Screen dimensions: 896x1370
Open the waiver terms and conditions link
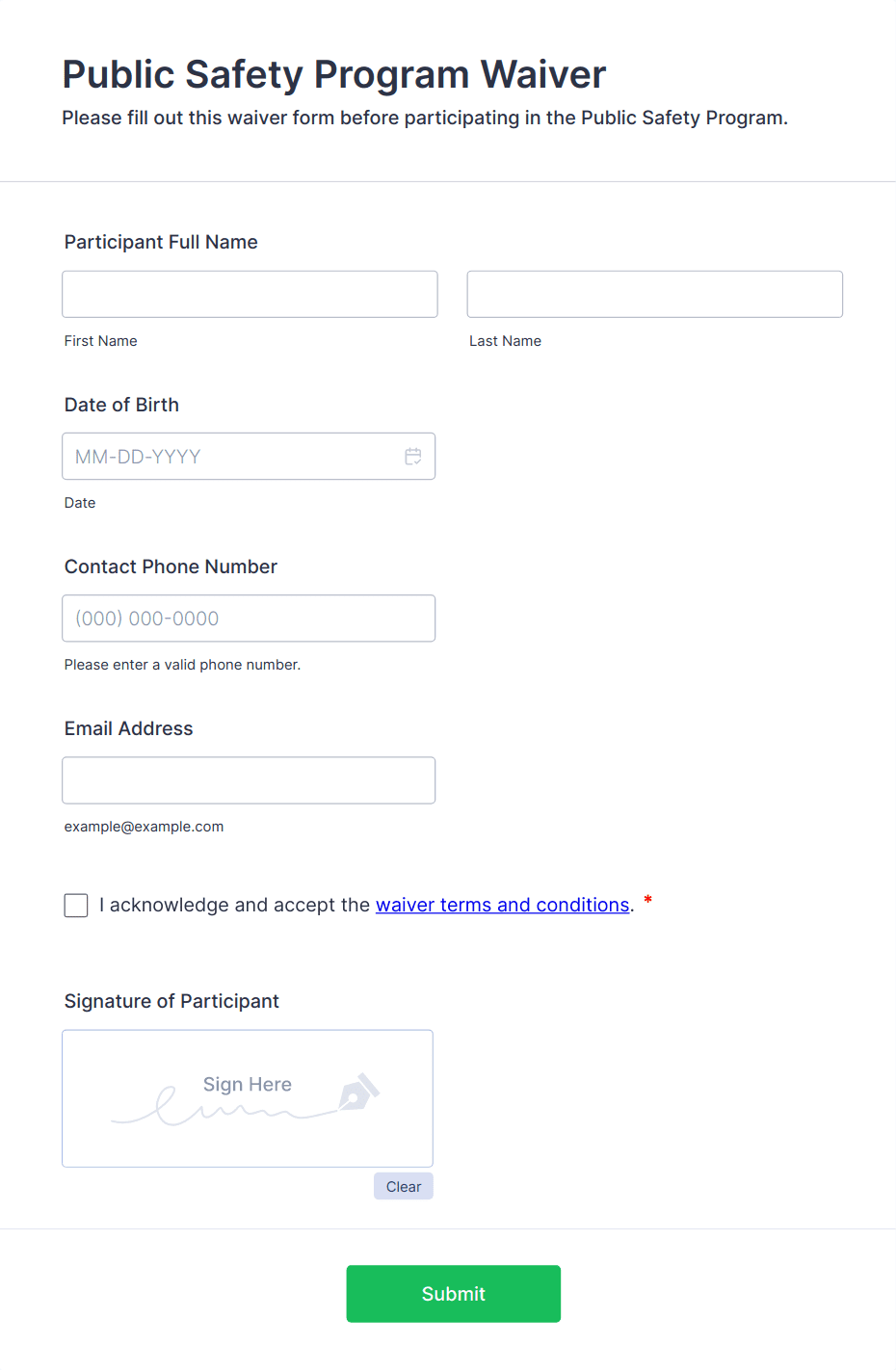pyautogui.click(x=502, y=905)
